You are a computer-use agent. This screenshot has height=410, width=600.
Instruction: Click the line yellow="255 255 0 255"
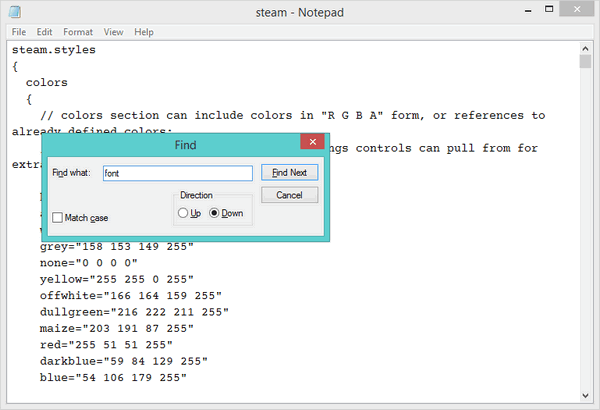(117, 279)
